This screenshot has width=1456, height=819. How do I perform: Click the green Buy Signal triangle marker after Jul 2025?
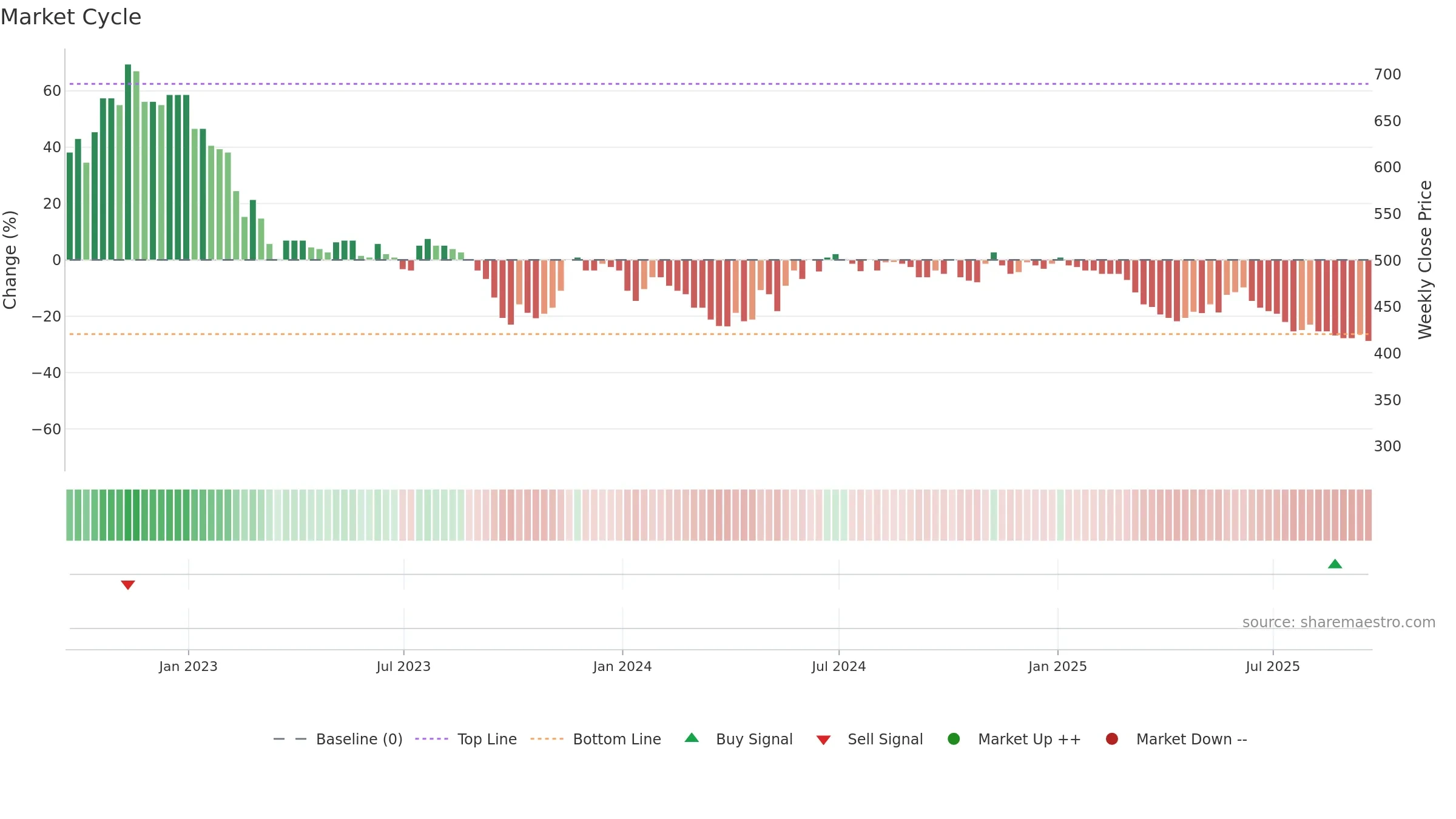click(1335, 564)
